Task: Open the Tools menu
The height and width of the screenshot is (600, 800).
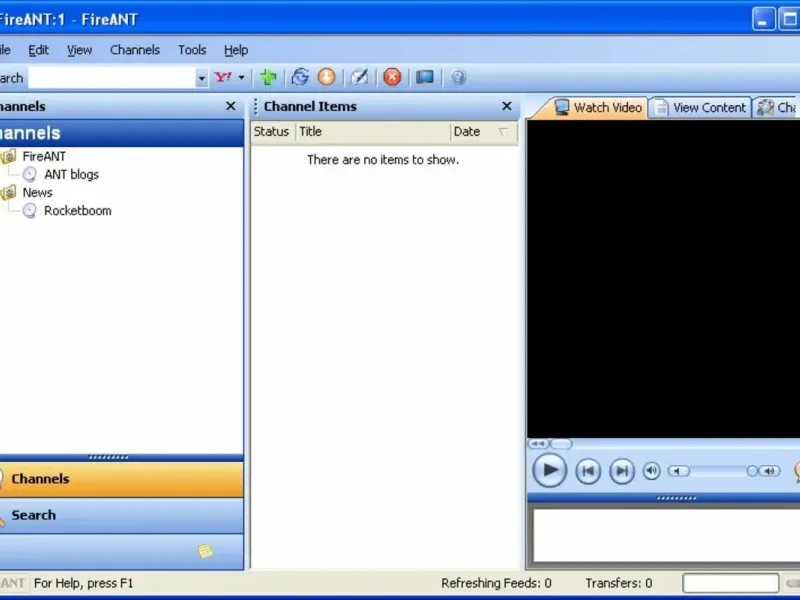Action: pos(192,50)
